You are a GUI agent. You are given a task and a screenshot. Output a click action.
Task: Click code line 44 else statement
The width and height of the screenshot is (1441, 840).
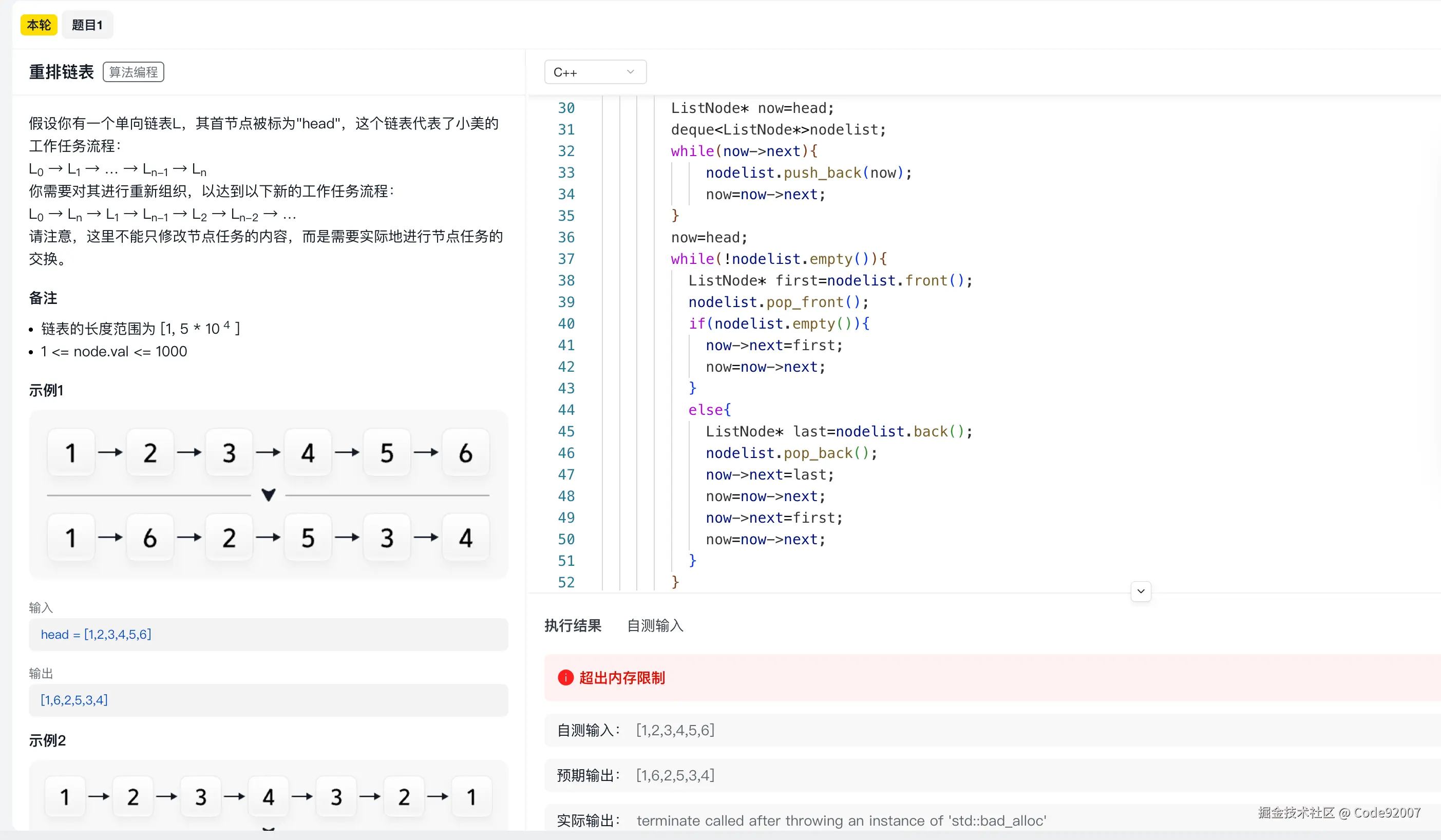(x=709, y=410)
